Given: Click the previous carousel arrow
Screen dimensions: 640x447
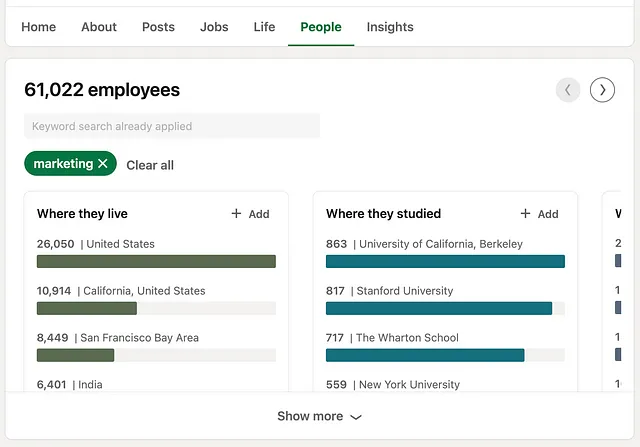Looking at the screenshot, I should click(568, 90).
